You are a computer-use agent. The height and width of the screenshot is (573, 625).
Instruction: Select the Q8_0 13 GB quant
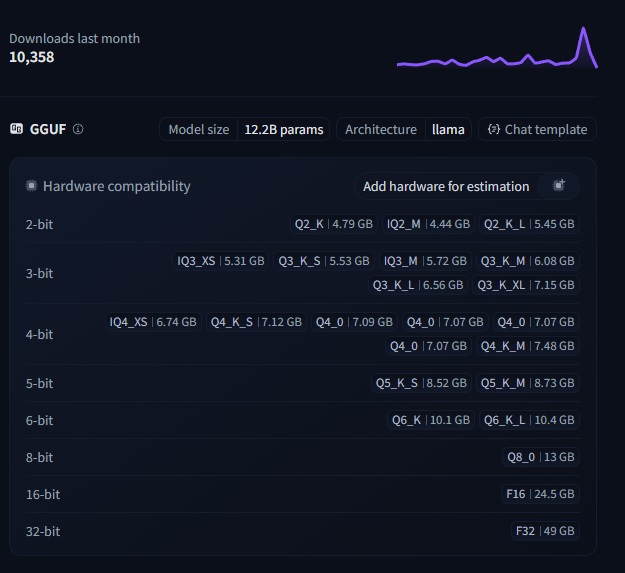coord(540,457)
